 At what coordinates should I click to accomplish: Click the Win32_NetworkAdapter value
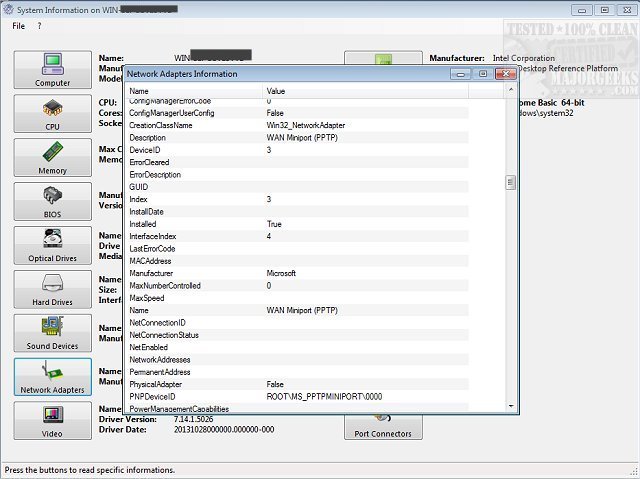click(306, 125)
